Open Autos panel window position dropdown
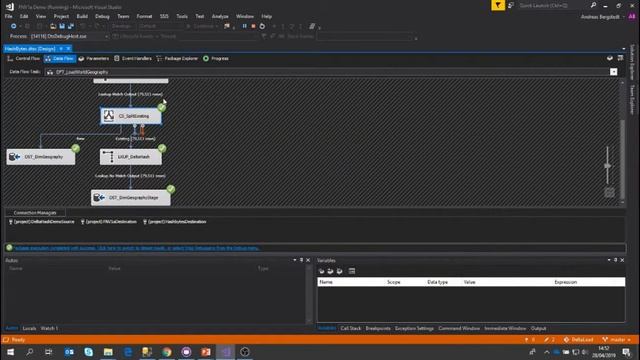The image size is (640, 360). click(x=295, y=260)
